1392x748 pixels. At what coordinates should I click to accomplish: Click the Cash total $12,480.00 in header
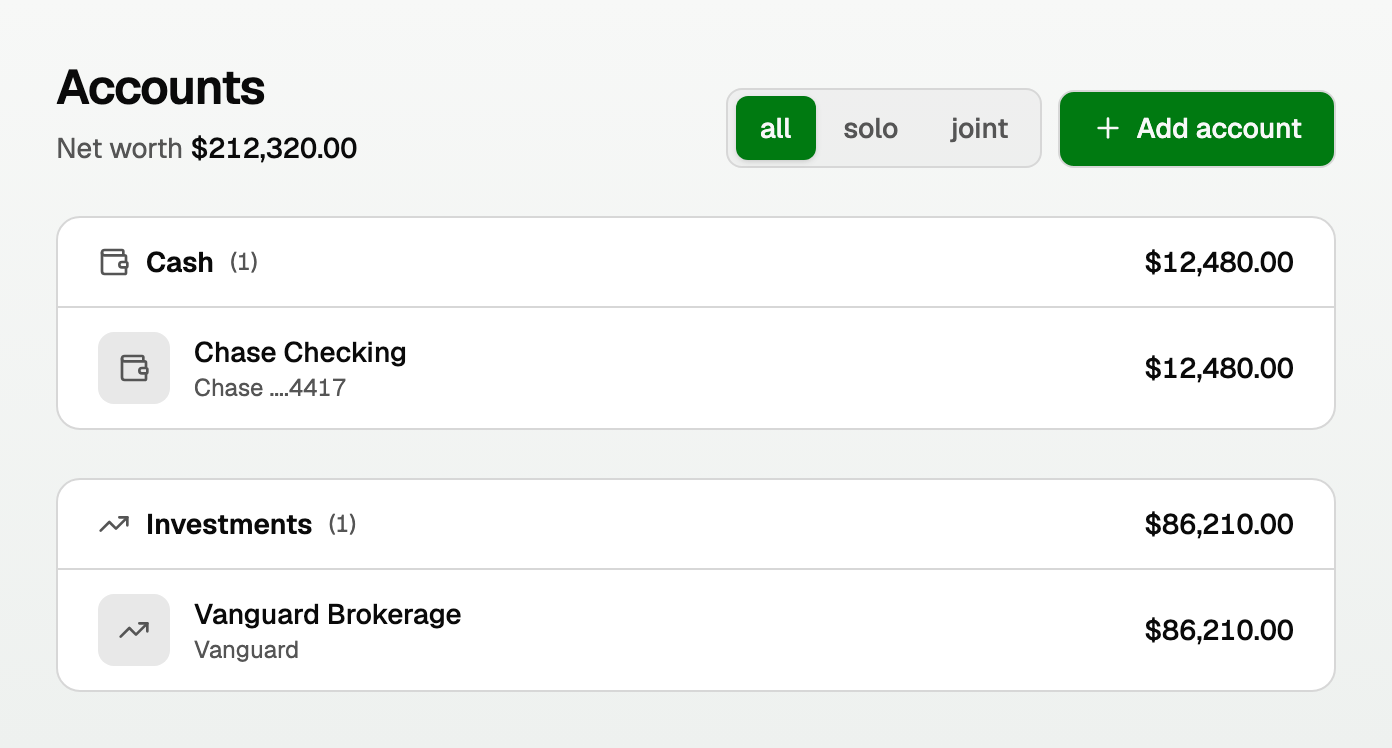click(1219, 263)
